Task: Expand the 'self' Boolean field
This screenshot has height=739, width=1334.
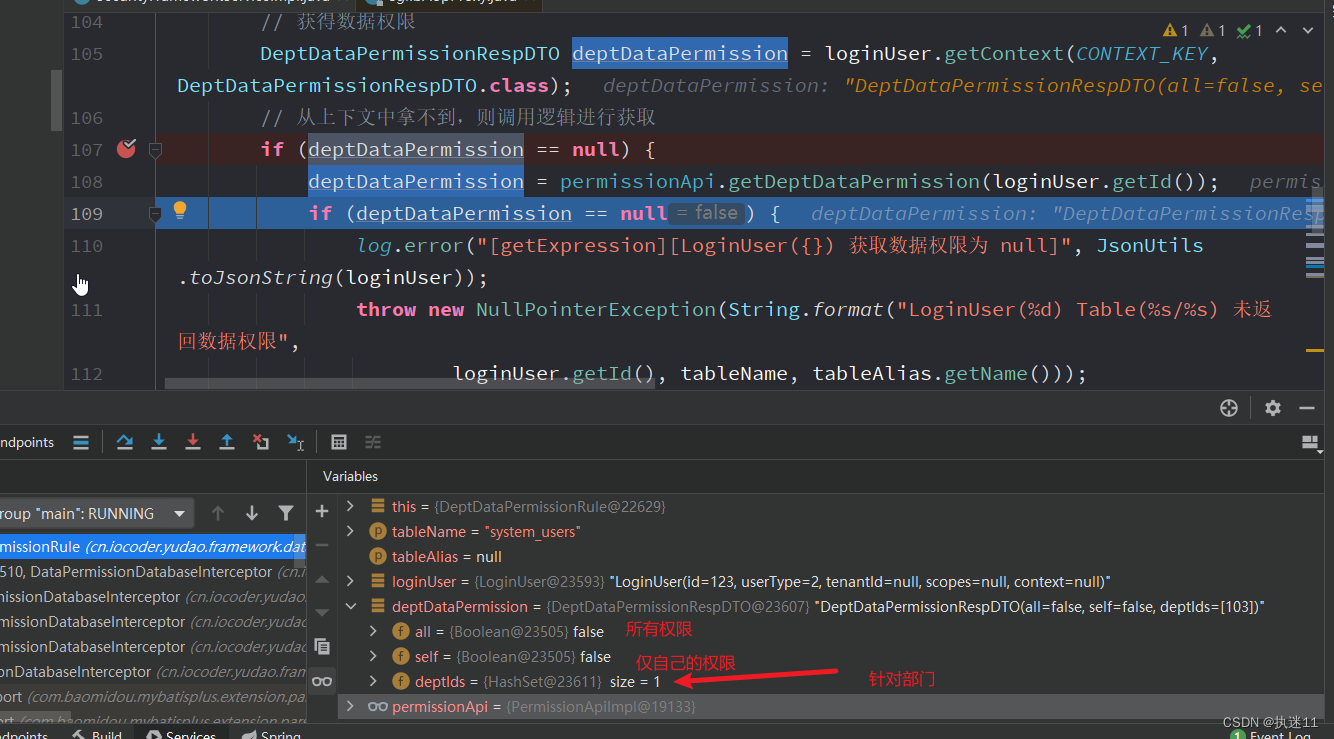Action: [373, 656]
